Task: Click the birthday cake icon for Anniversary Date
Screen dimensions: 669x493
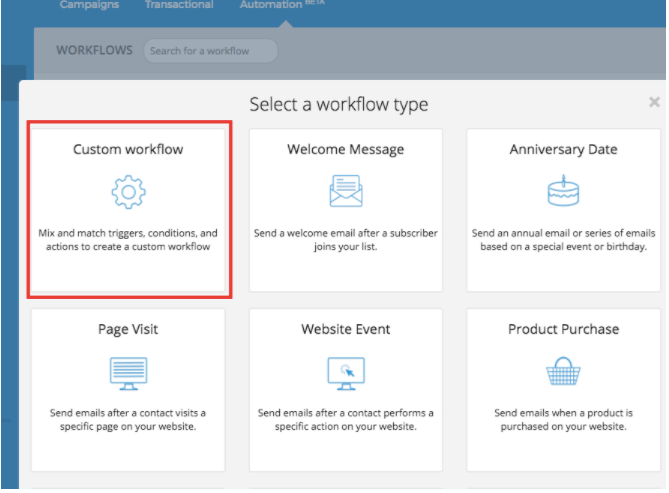Action: (563, 189)
